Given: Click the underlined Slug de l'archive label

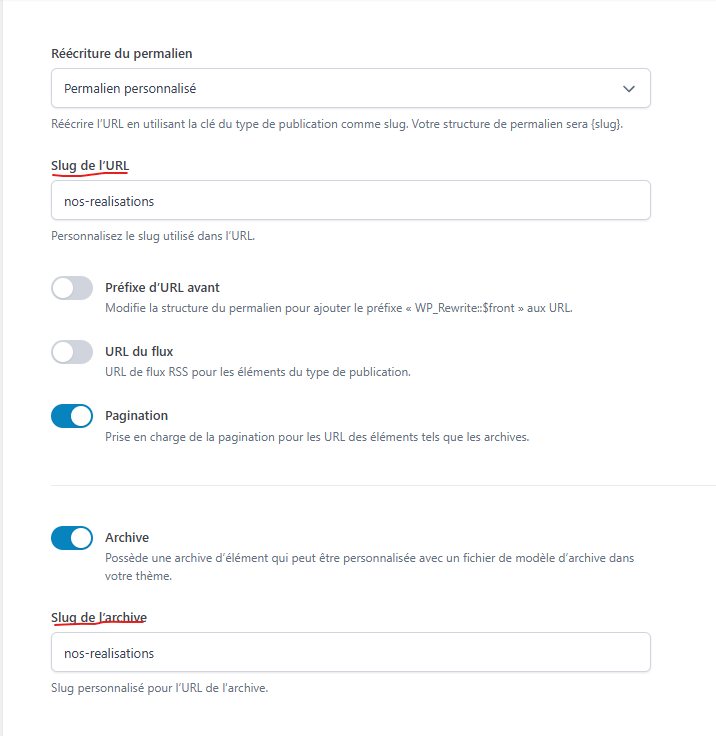Looking at the screenshot, I should (x=99, y=617).
